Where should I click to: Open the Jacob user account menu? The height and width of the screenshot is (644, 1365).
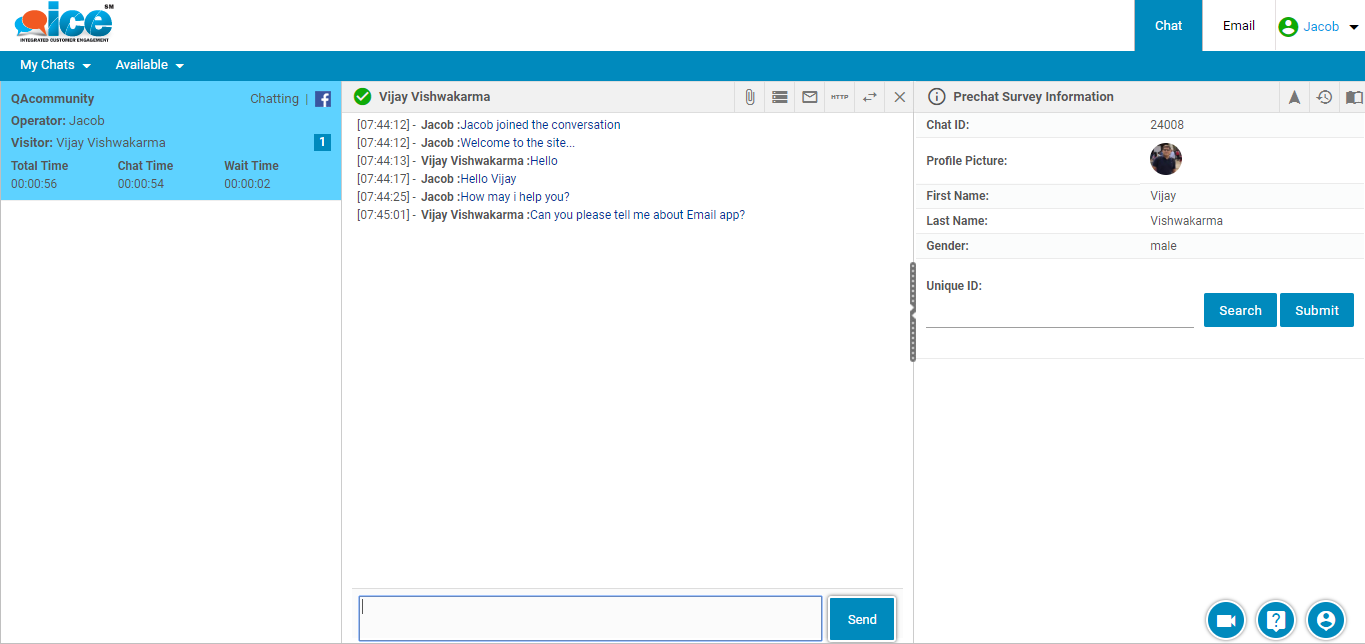1319,27
